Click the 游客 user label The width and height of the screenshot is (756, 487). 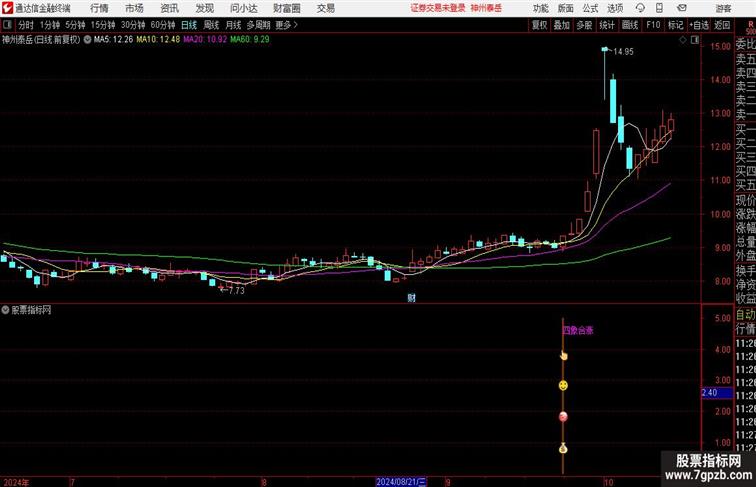[724, 8]
